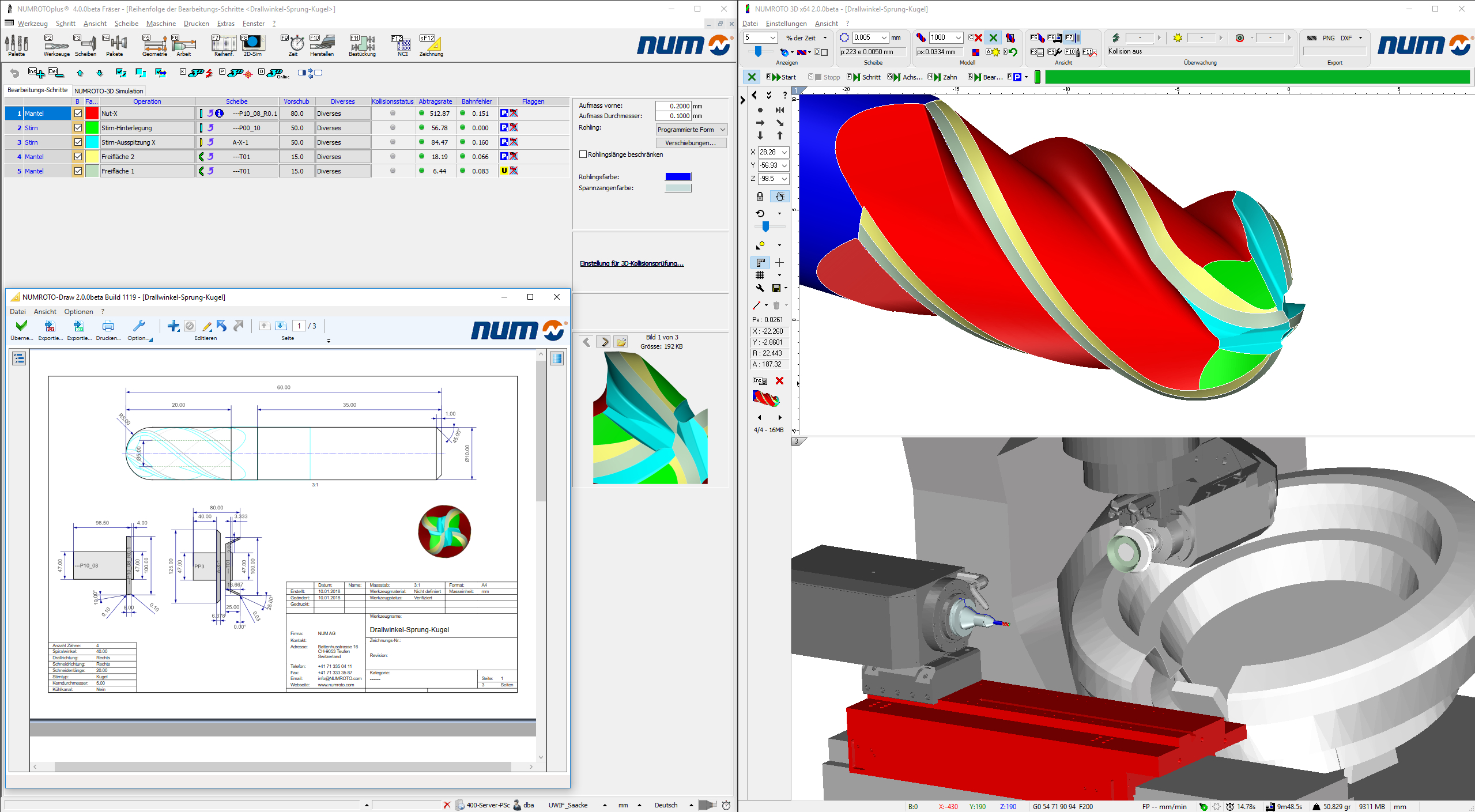Click DXF export button
Image resolution: width=1475 pixels, height=812 pixels.
tap(1346, 38)
